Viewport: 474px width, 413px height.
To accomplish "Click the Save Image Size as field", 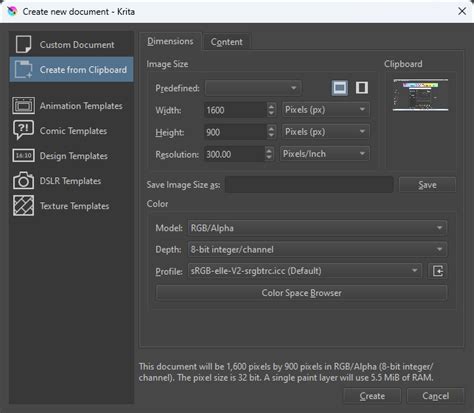I will (309, 185).
